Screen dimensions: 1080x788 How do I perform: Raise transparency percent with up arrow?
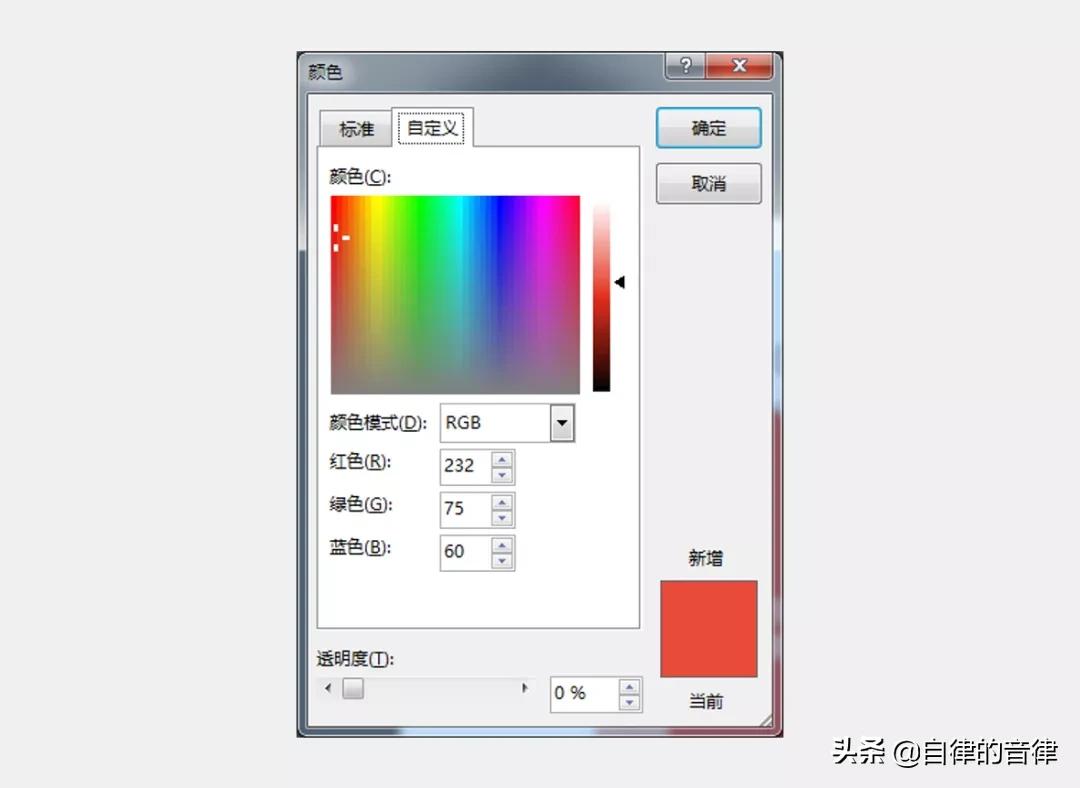(x=630, y=687)
